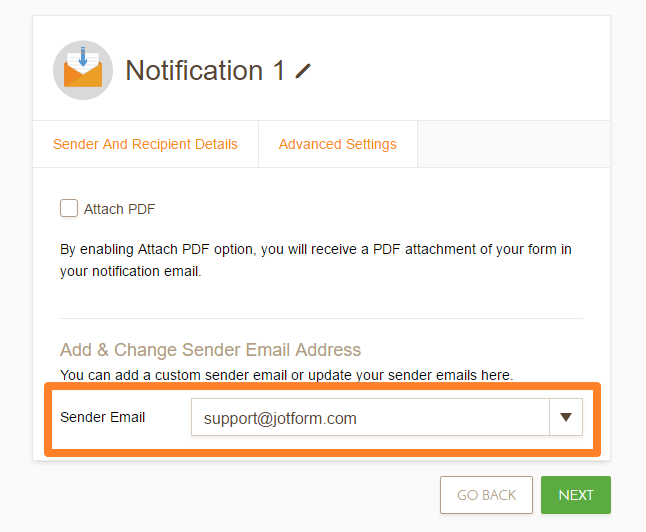Image resolution: width=646 pixels, height=532 pixels.
Task: Enable the Attach PDF checkbox
Action: coord(69,208)
